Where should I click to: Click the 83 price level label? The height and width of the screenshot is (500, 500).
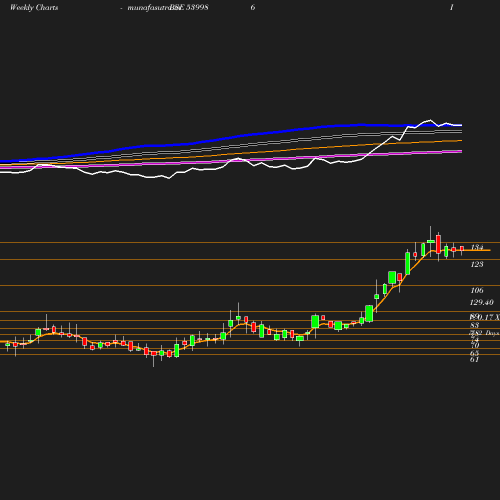pos(475,325)
